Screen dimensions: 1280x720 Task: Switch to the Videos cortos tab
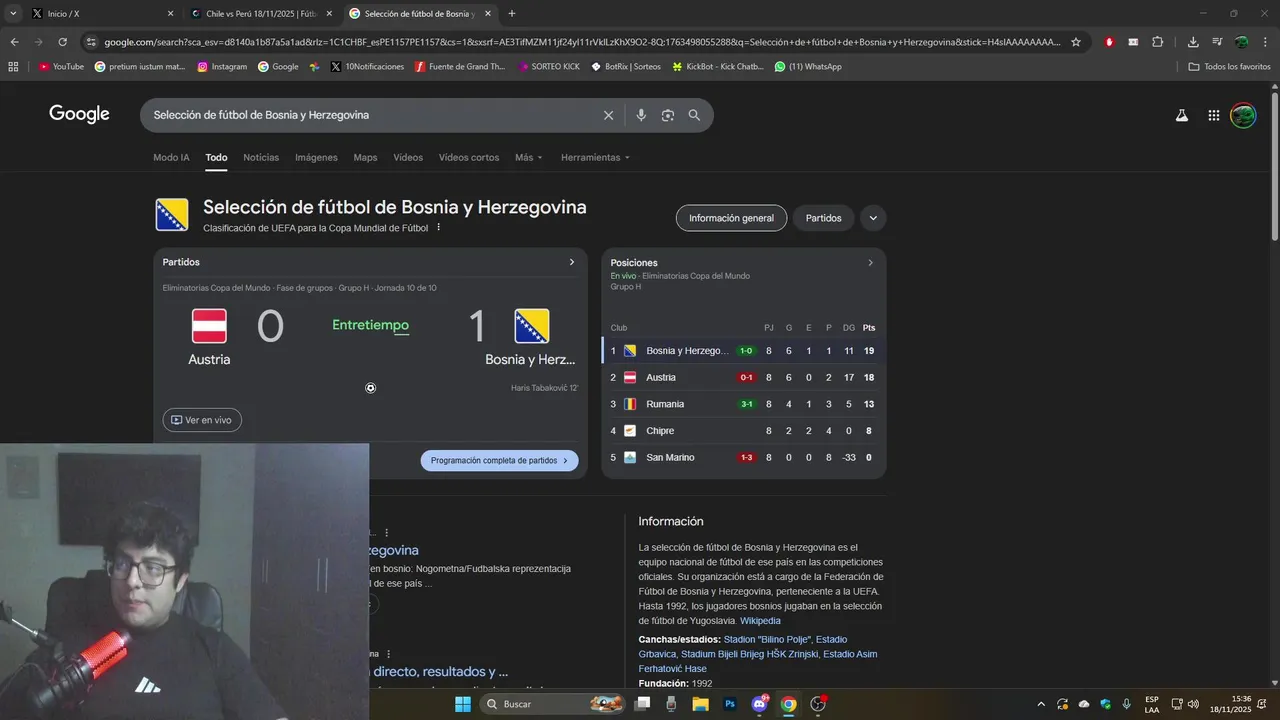[x=469, y=157]
